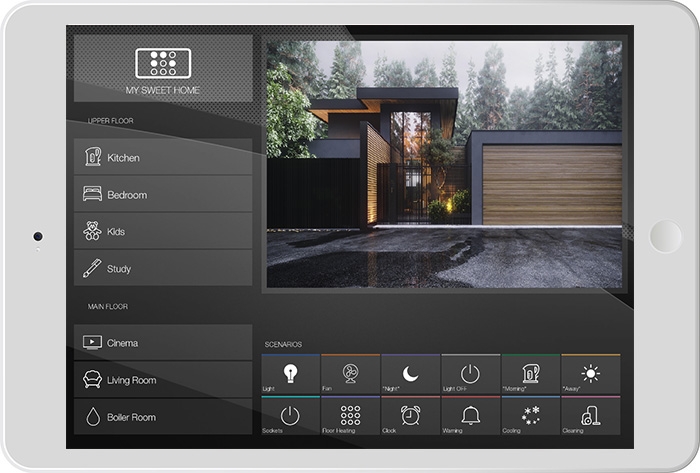The height and width of the screenshot is (473, 700).
Task: Activate the Light scenario bulb icon
Action: click(x=291, y=373)
